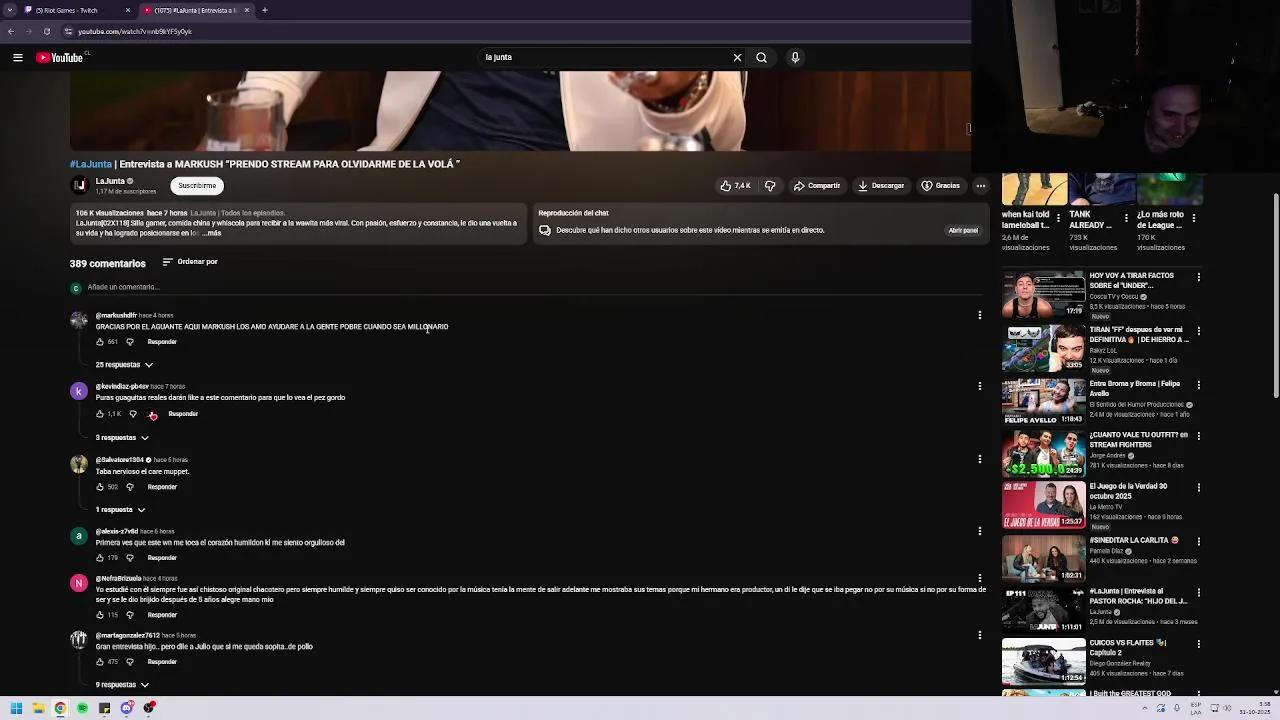This screenshot has height=720, width=1280.
Task: Like Salvatore1304's comment with 502 likes
Action: coord(100,487)
